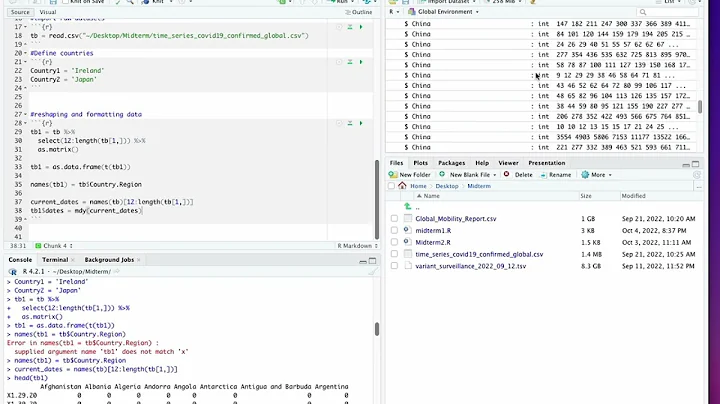Switch to the Plots tab
Image resolution: width=720 pixels, height=404 pixels.
(421, 163)
